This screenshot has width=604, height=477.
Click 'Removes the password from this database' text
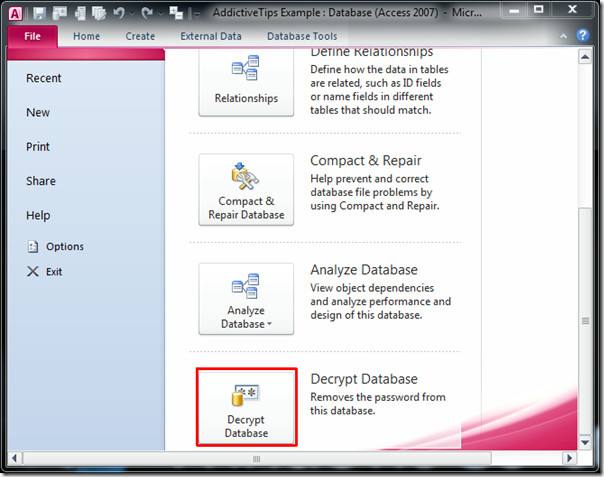tap(378, 404)
